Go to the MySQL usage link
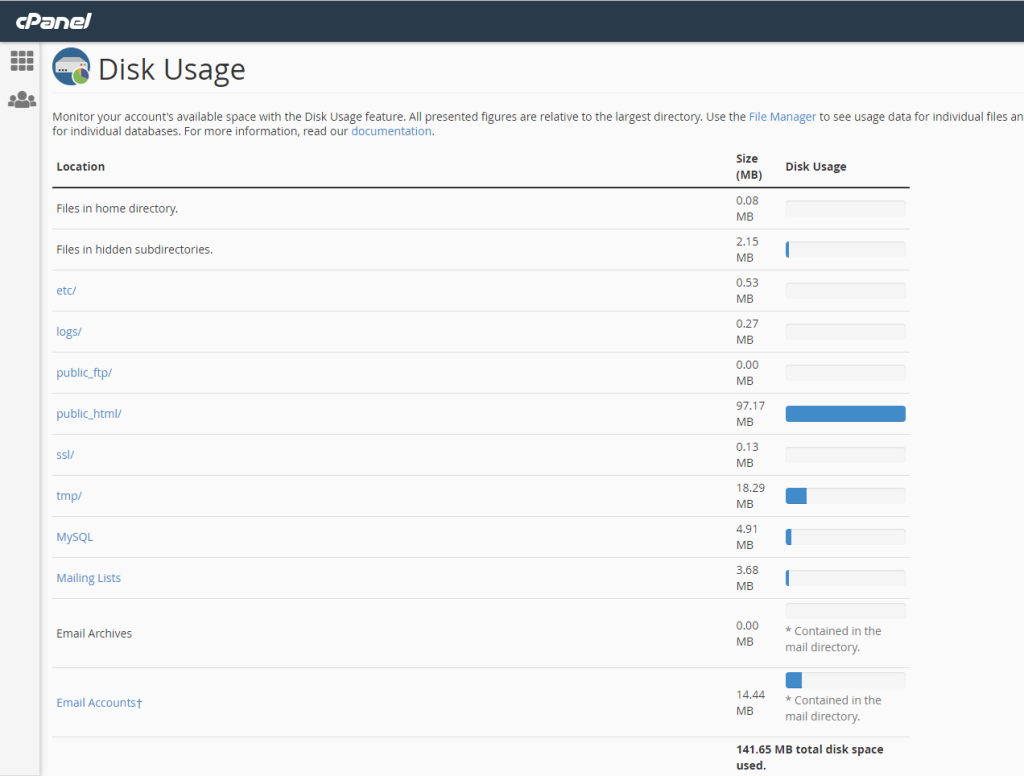This screenshot has width=1024, height=776. pos(74,537)
